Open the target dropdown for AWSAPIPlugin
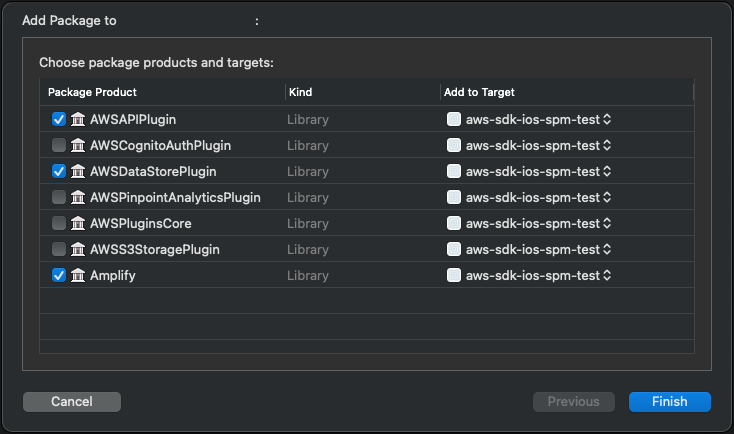This screenshot has width=734, height=434. 607,119
